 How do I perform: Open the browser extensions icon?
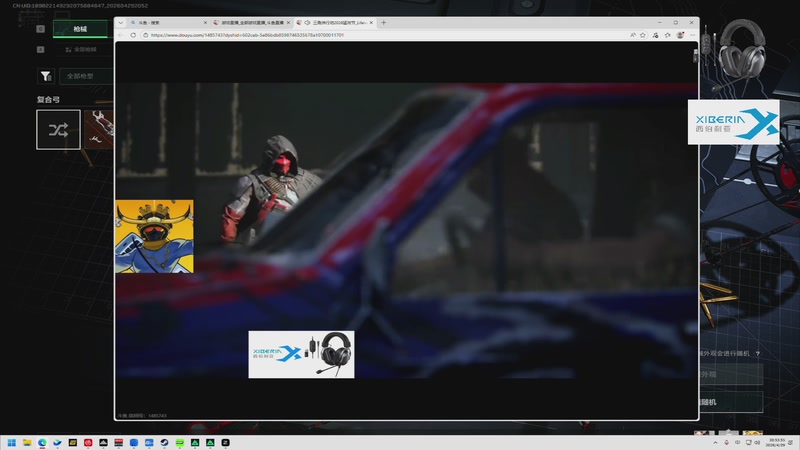click(x=656, y=35)
